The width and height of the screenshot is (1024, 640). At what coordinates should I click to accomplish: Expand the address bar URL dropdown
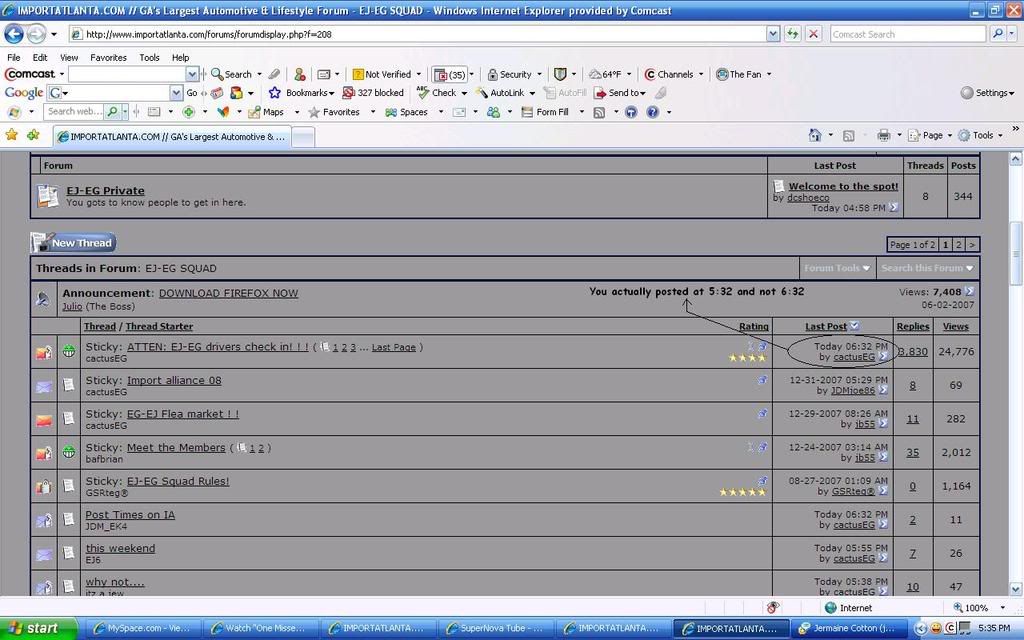(x=773, y=34)
